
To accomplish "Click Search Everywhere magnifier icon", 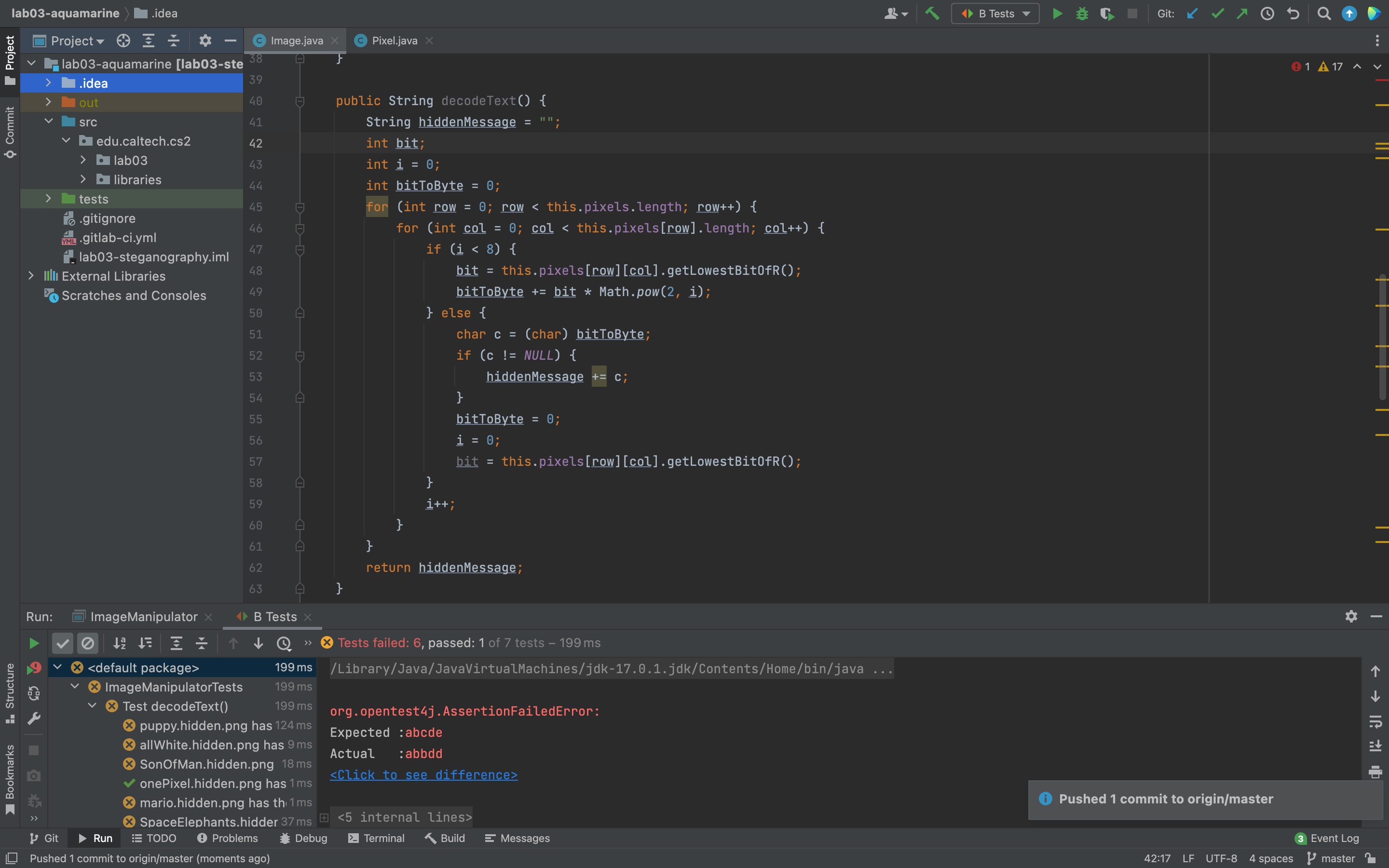I will click(1324, 14).
